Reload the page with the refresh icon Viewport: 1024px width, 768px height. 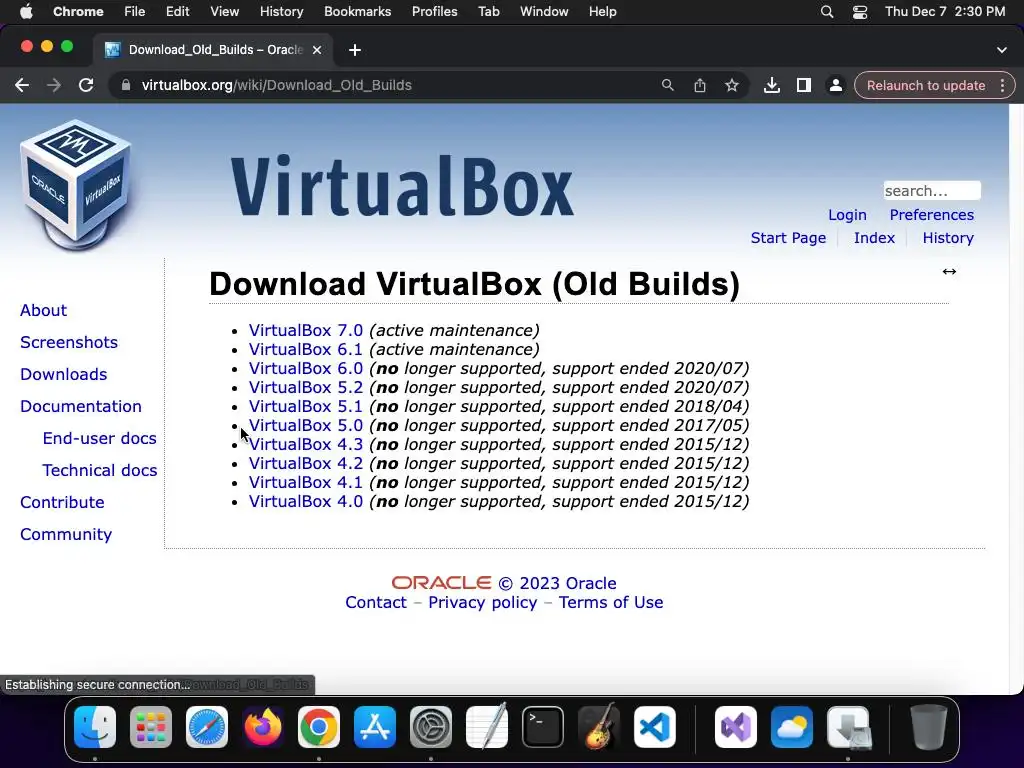(x=86, y=86)
